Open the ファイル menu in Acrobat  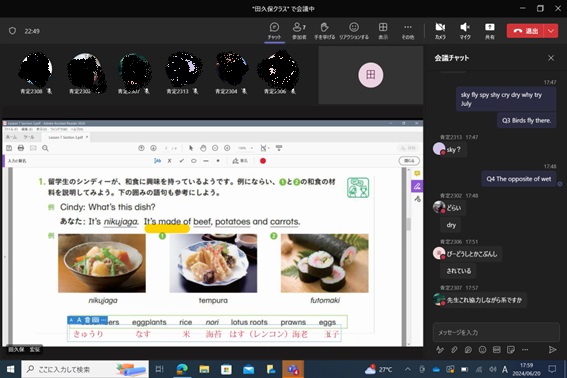point(10,129)
